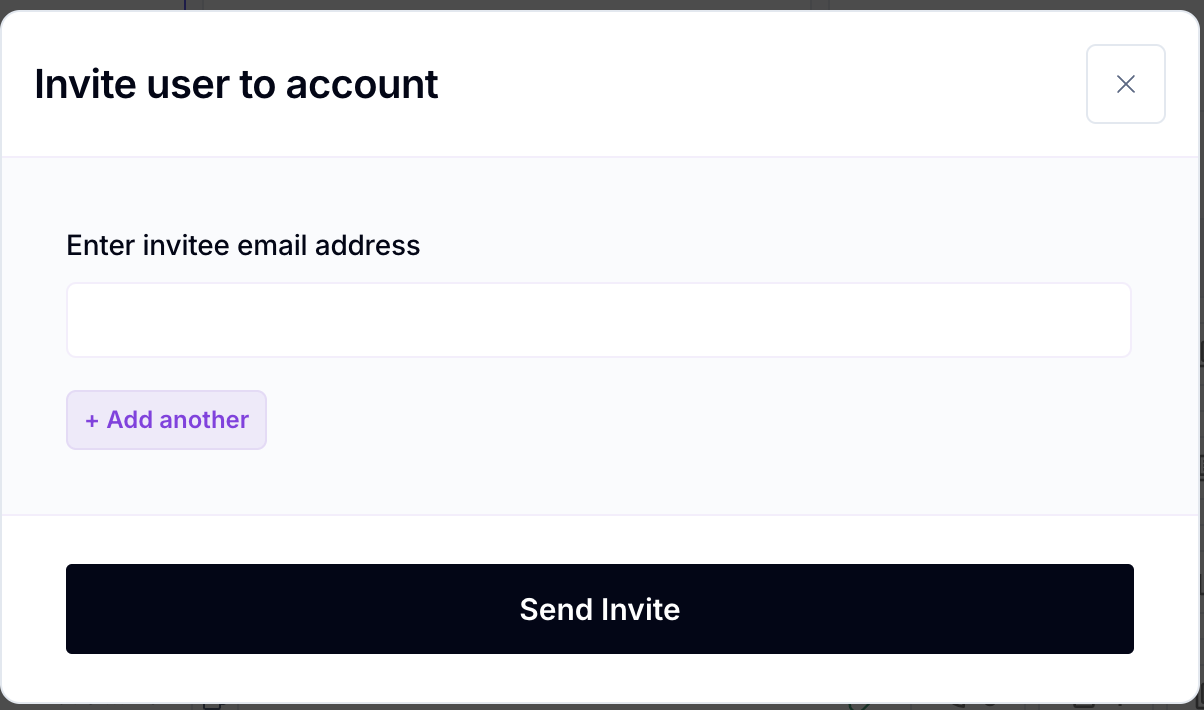Click the X icon in dialog header

[x=1125, y=84]
